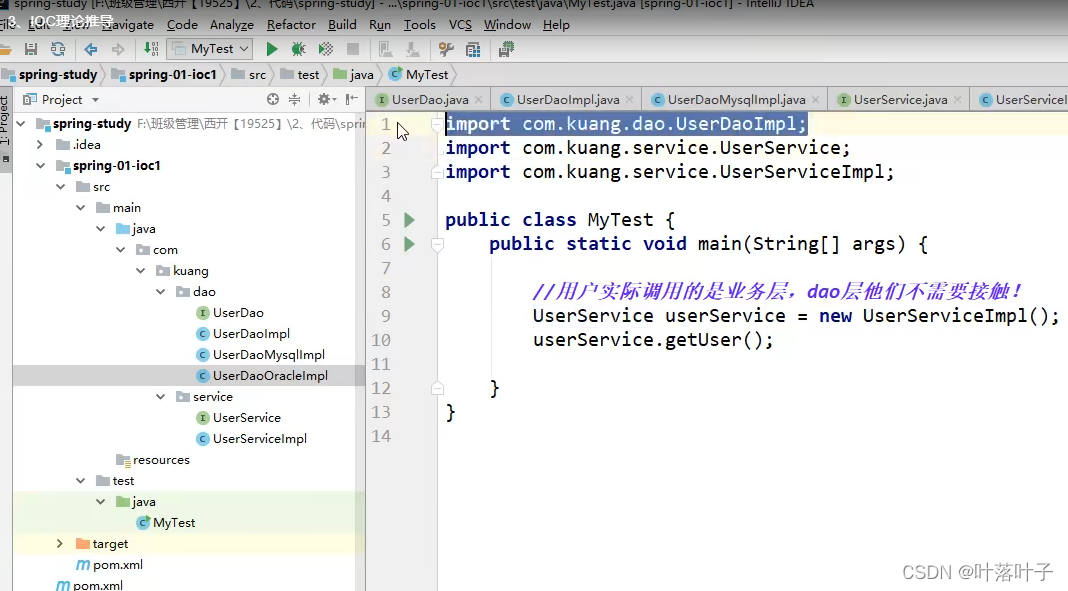Close the UserDao.java tab
This screenshot has height=591, width=1068.
tap(479, 100)
